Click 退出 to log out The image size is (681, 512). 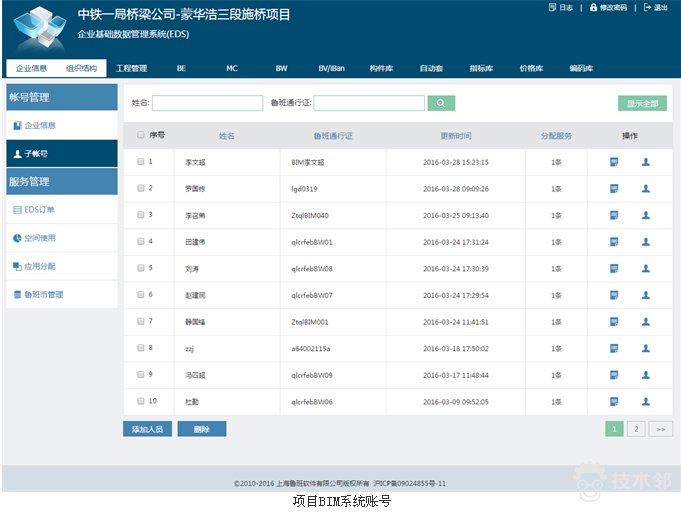tap(657, 7)
